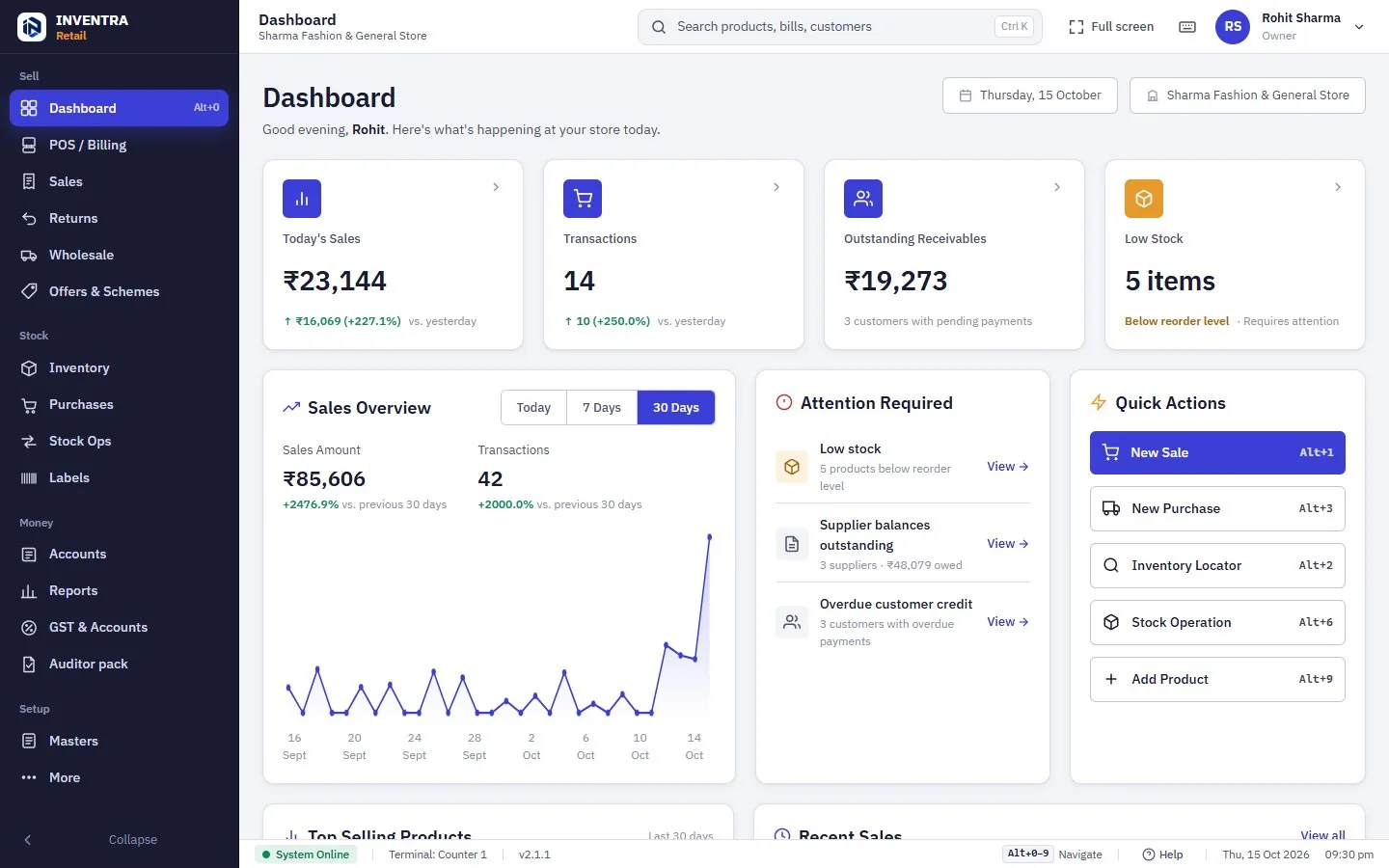Click the Outstanding Receivables people icon
Image resolution: width=1389 pixels, height=868 pixels.
tap(863, 199)
